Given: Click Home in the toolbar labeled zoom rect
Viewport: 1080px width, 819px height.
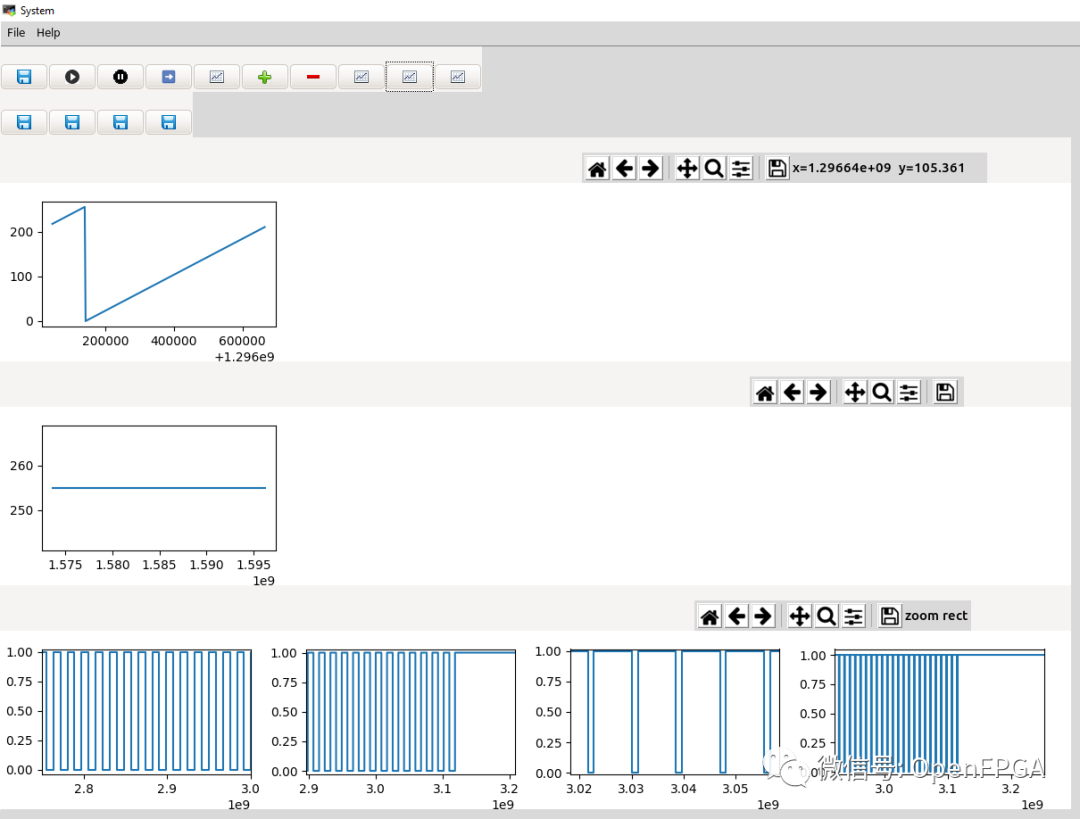Looking at the screenshot, I should (x=709, y=616).
